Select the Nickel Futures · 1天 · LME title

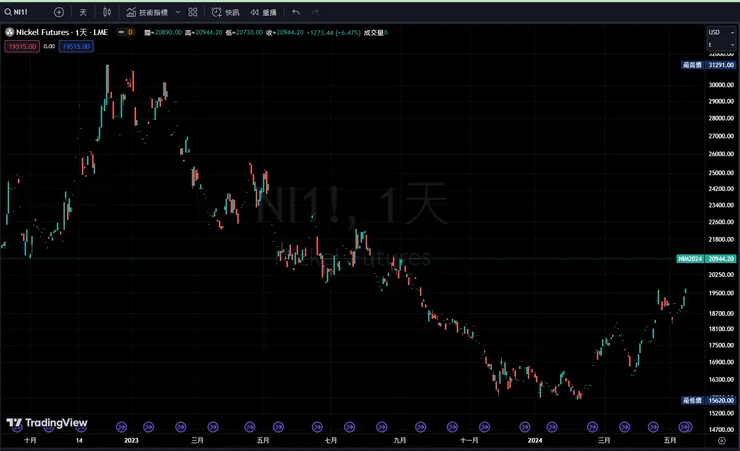pyautogui.click(x=62, y=32)
